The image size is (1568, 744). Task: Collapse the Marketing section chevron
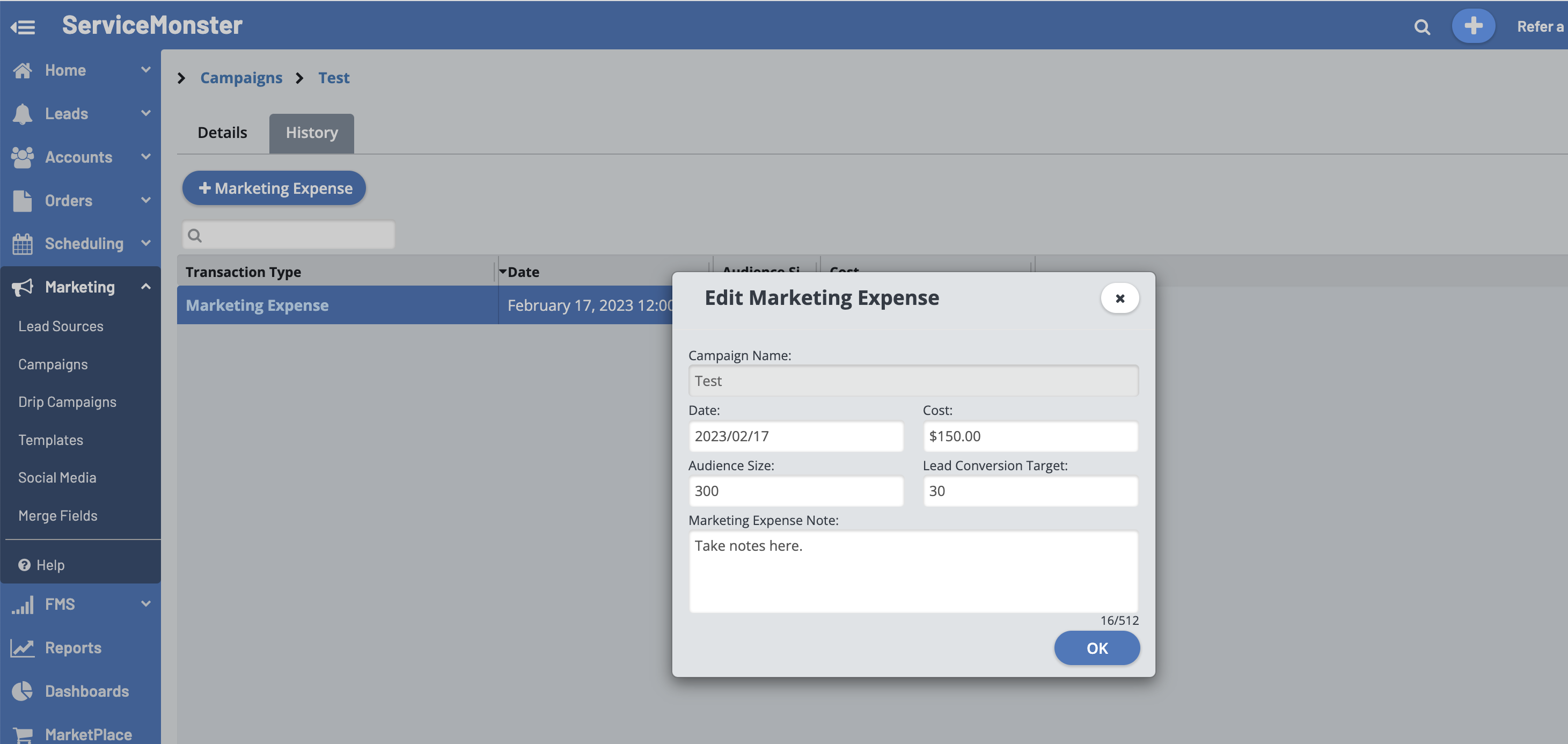pos(145,287)
